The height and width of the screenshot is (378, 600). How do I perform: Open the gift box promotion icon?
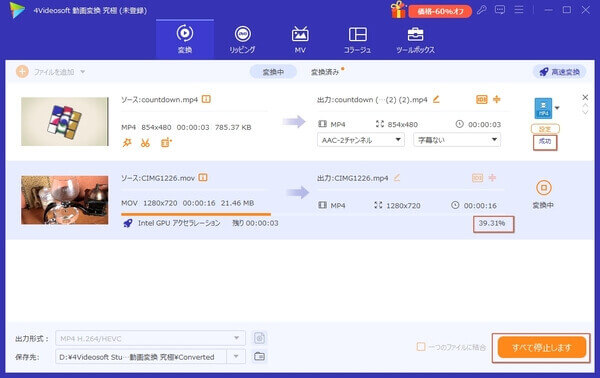pyautogui.click(x=398, y=10)
